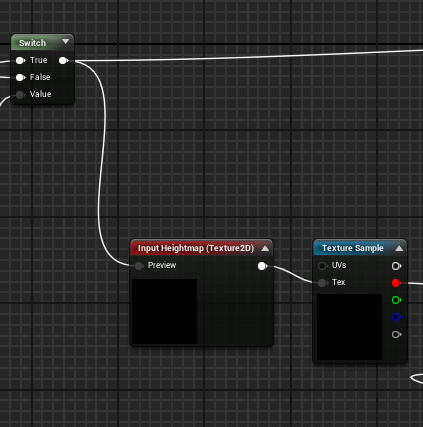Click the Switch node's True input pin
The width and height of the screenshot is (423, 427).
pos(20,60)
